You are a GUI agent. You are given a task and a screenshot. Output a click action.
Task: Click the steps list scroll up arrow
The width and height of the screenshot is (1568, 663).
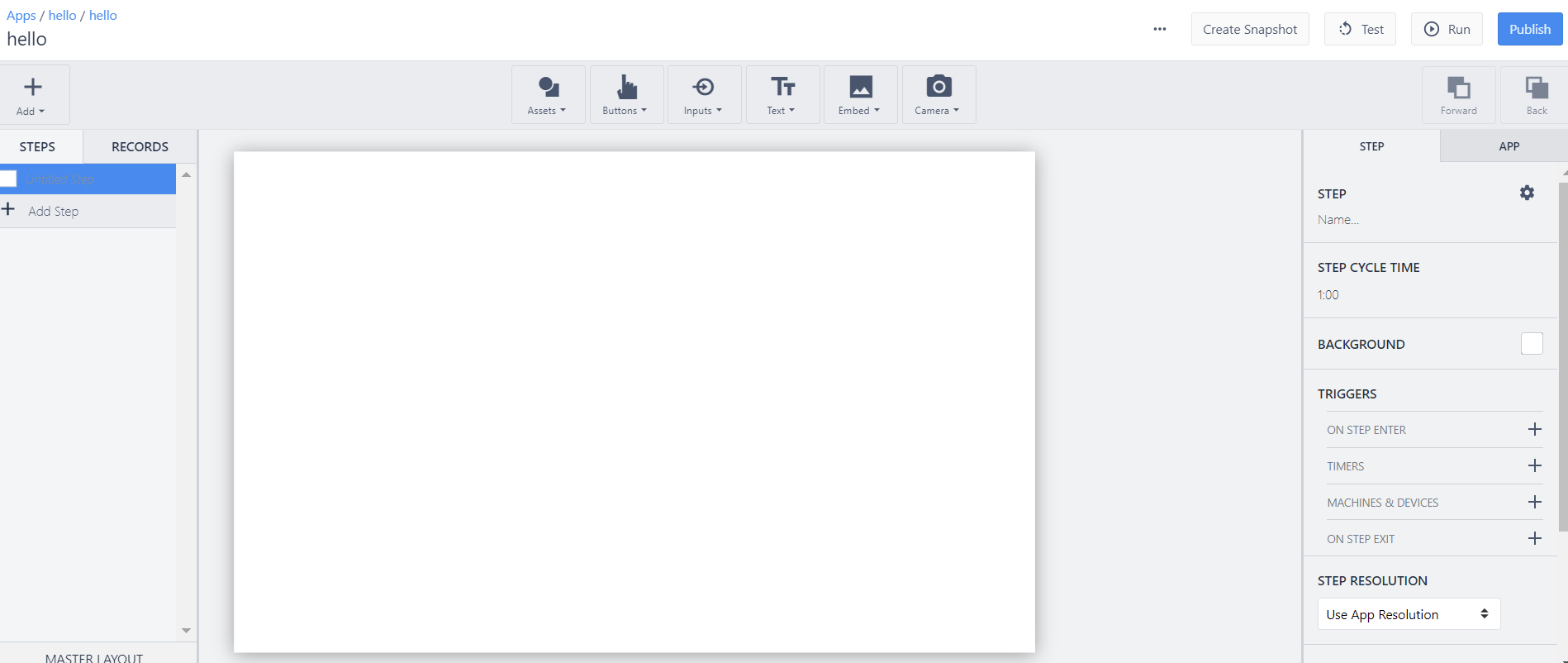(x=186, y=174)
